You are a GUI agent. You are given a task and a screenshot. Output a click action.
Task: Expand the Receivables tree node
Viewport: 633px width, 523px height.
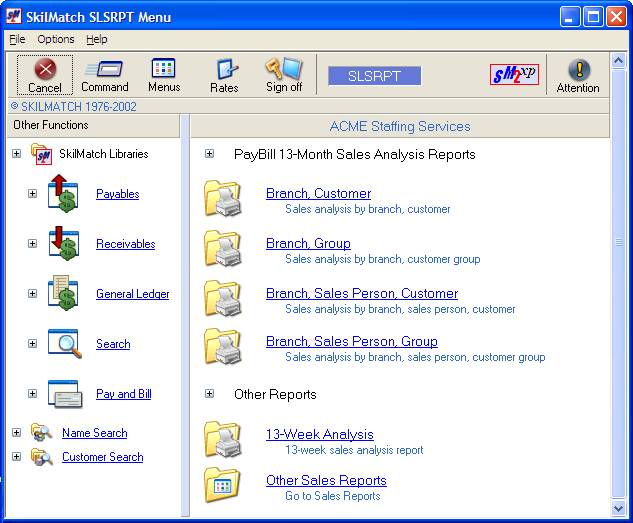(32, 243)
